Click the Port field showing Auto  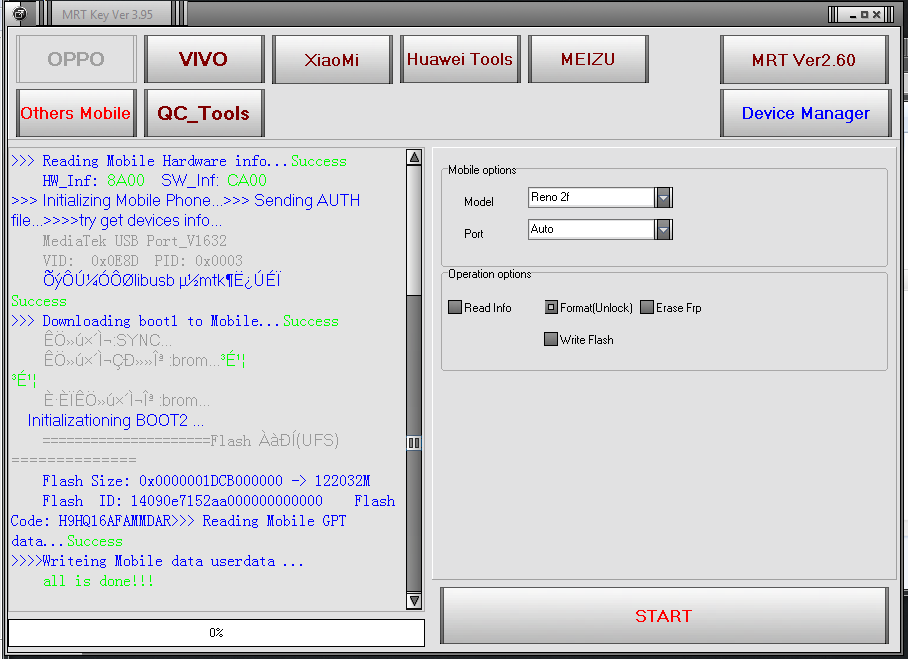tap(591, 229)
